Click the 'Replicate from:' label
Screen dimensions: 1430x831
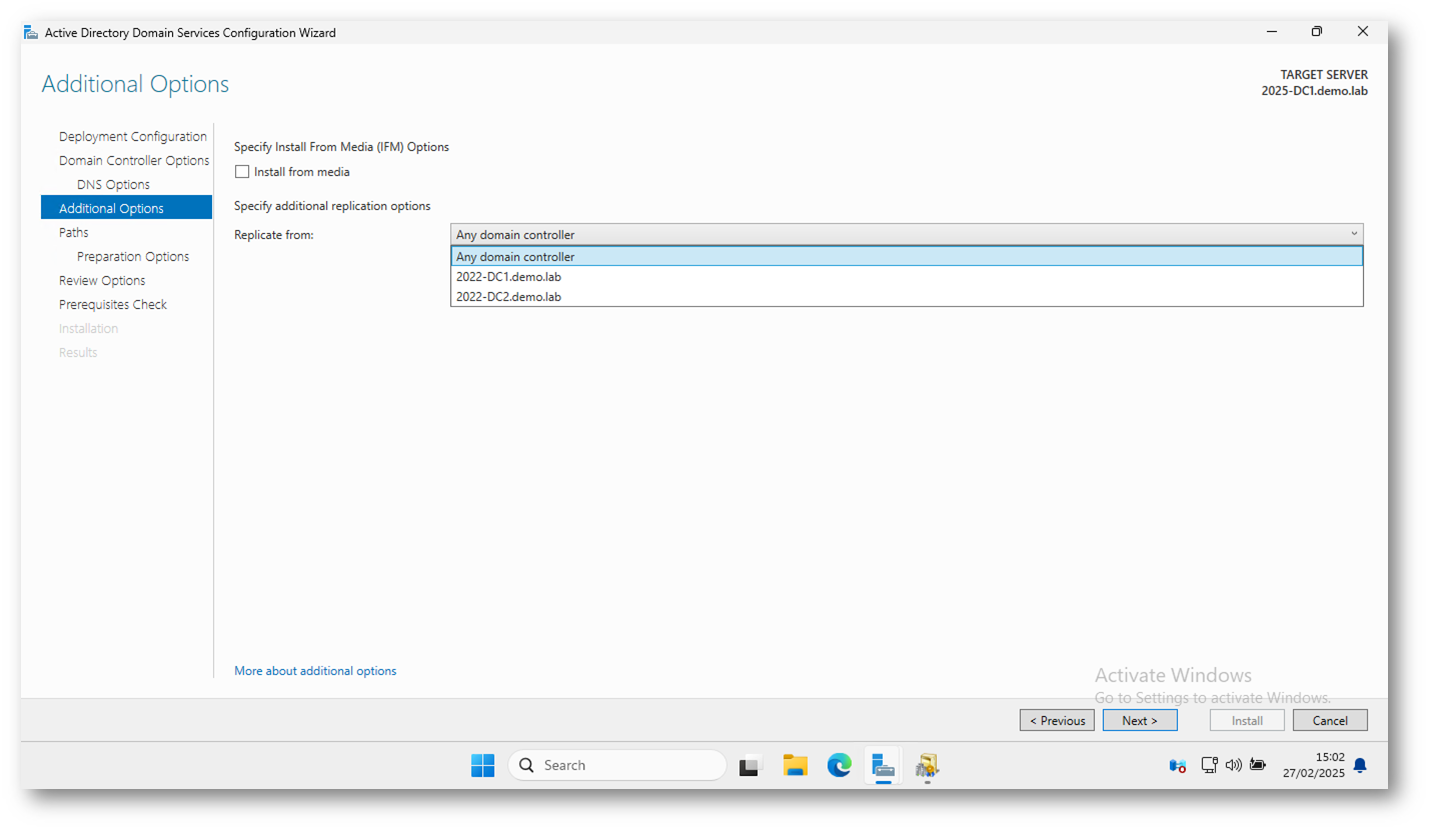[x=274, y=235]
